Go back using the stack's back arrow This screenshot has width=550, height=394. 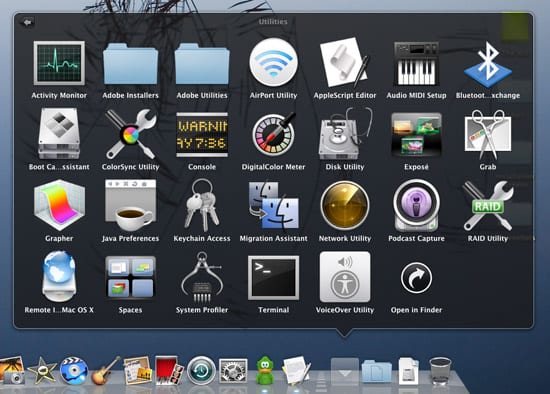pyautogui.click(x=27, y=22)
